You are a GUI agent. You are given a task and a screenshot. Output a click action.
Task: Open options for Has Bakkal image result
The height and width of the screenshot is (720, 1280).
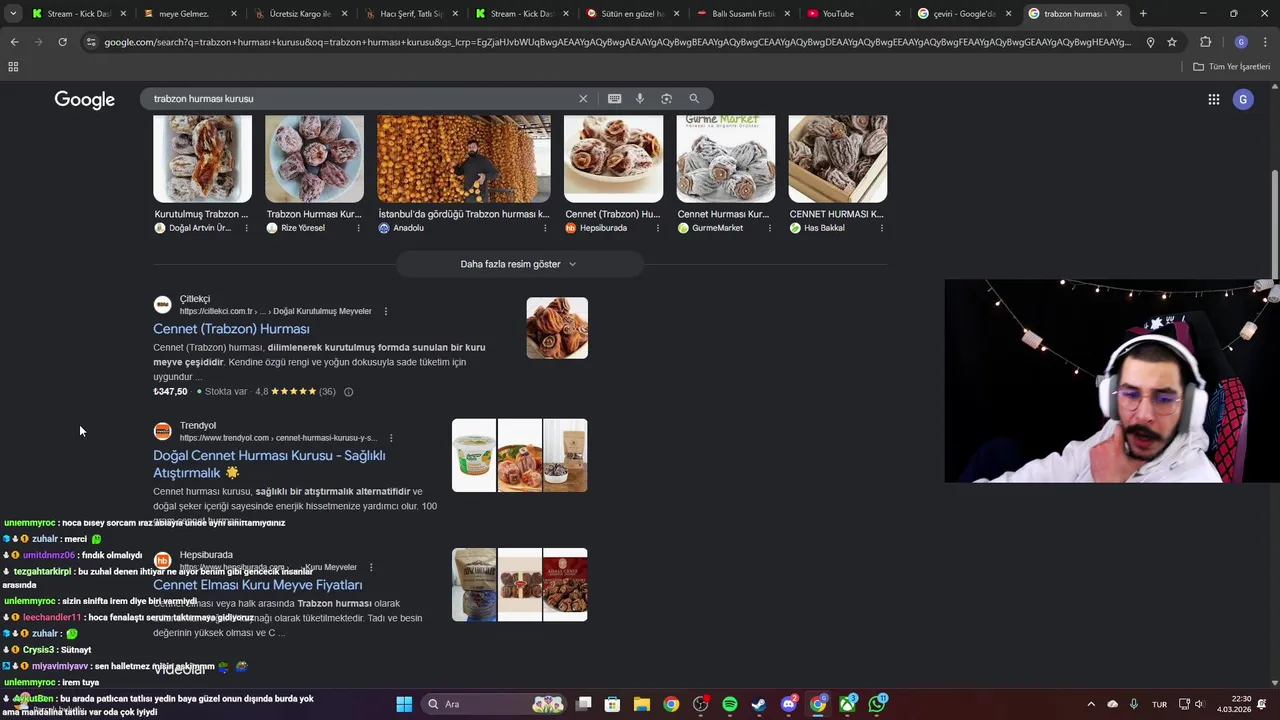882,228
